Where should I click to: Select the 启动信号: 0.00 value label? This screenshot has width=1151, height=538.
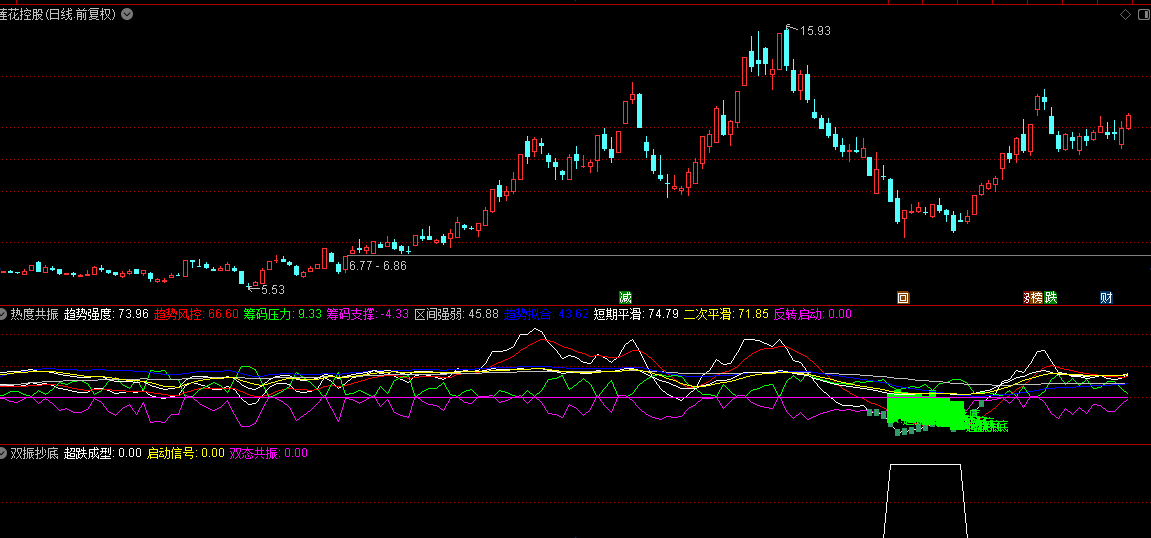pyautogui.click(x=186, y=453)
